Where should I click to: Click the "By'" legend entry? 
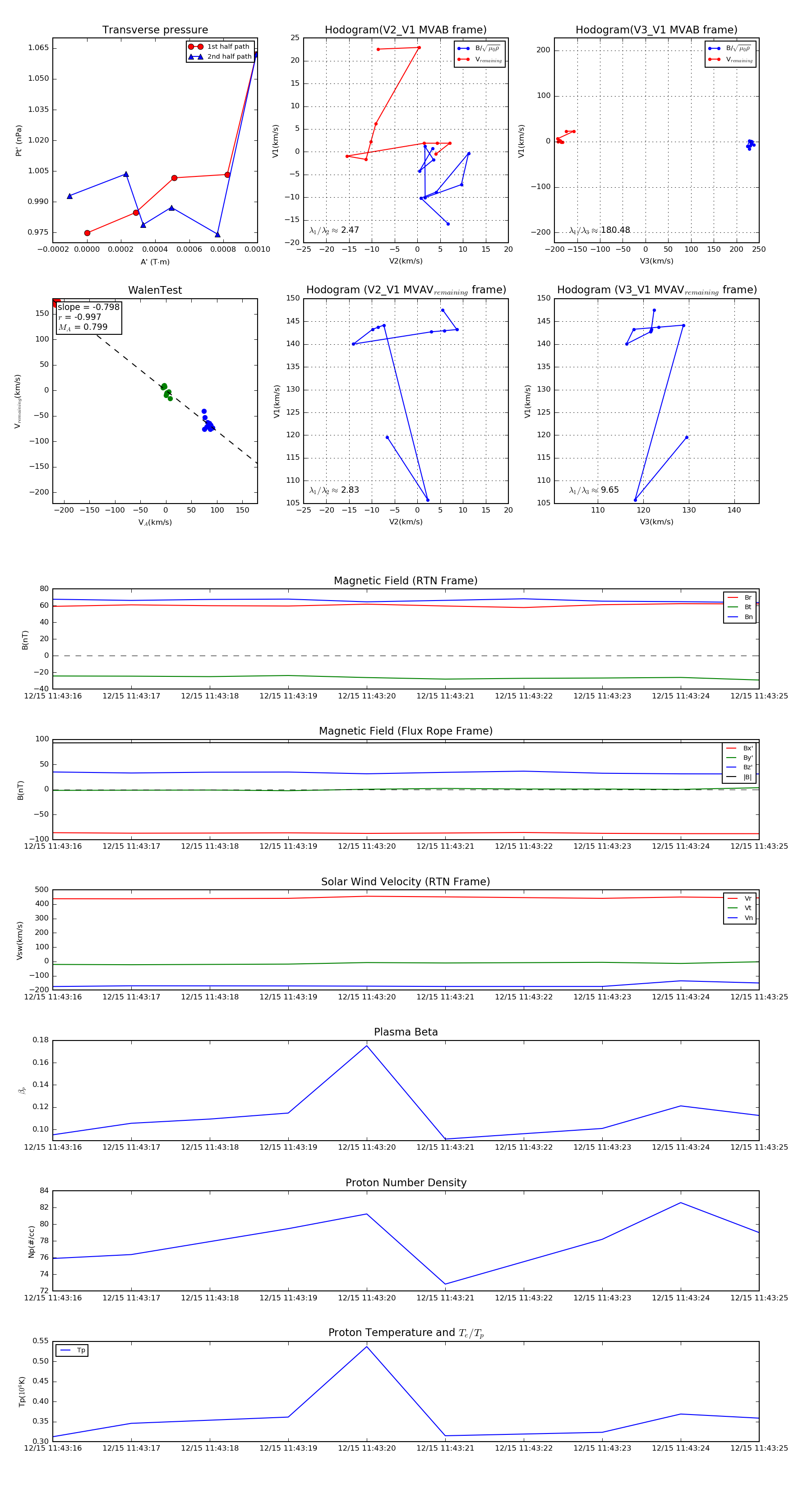pos(740,758)
